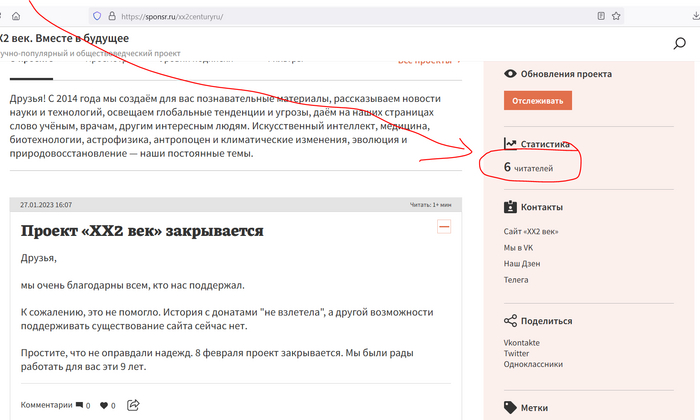Viewport: 700px width, 420px height.
Task: Focus the address bar URL field
Action: click(x=356, y=16)
